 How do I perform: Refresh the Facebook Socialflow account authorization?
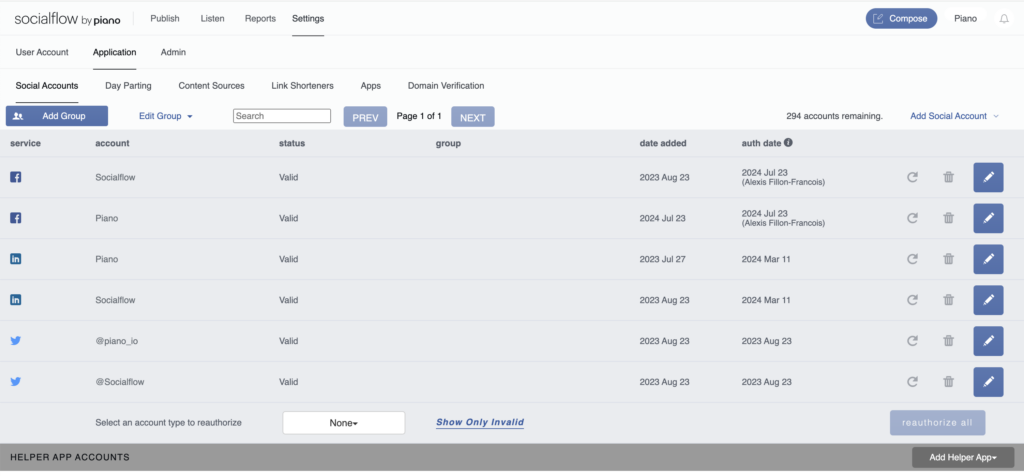(x=912, y=177)
